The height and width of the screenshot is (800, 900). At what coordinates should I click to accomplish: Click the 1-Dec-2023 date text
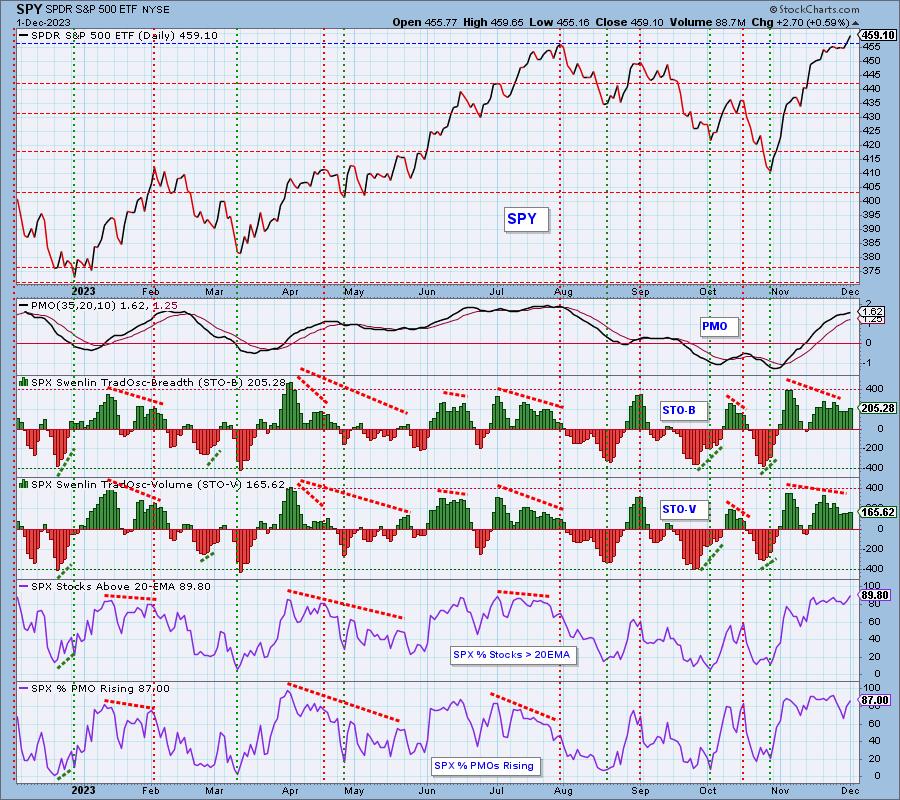tap(44, 22)
